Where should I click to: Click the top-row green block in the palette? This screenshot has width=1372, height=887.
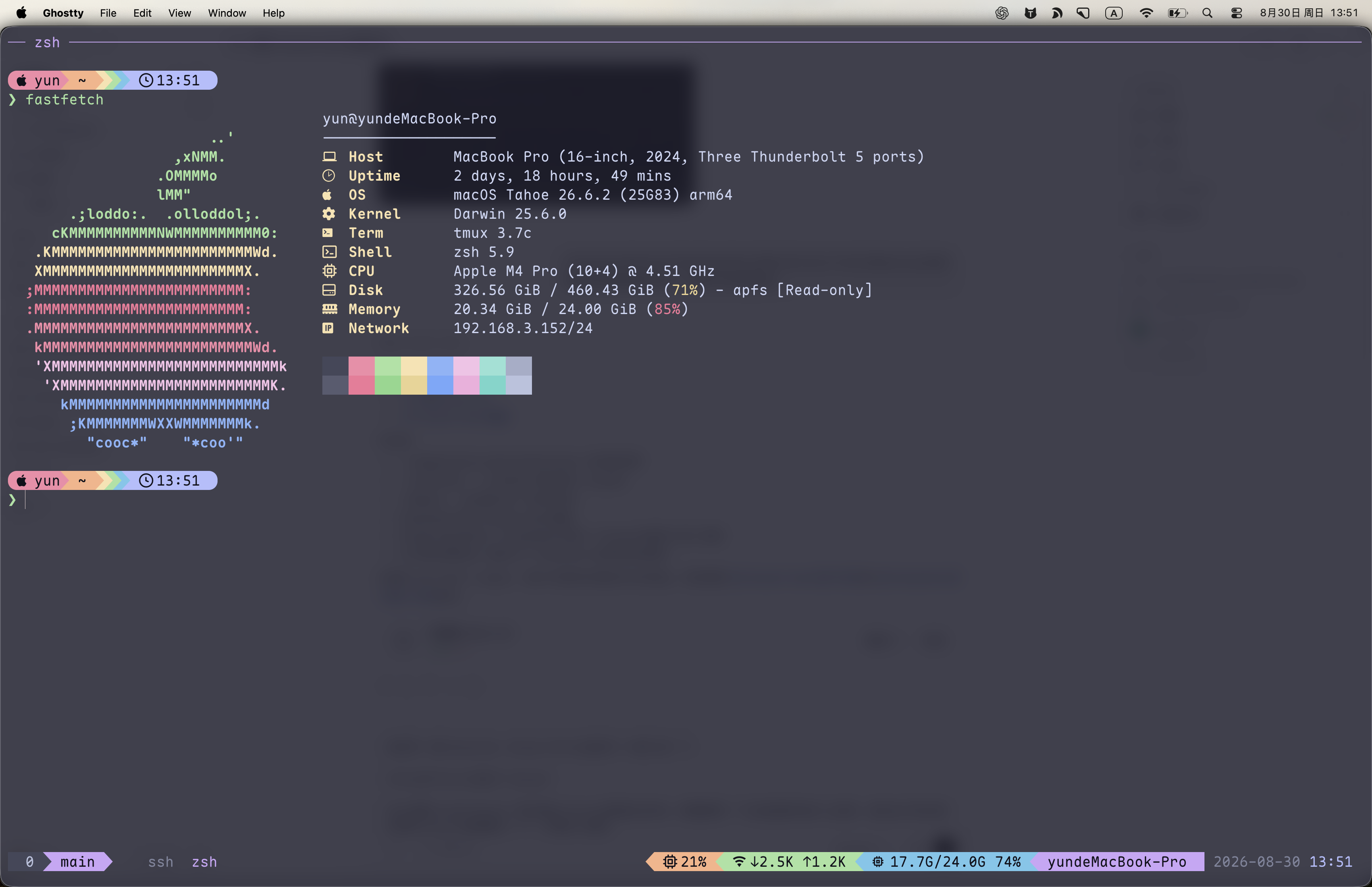(387, 366)
